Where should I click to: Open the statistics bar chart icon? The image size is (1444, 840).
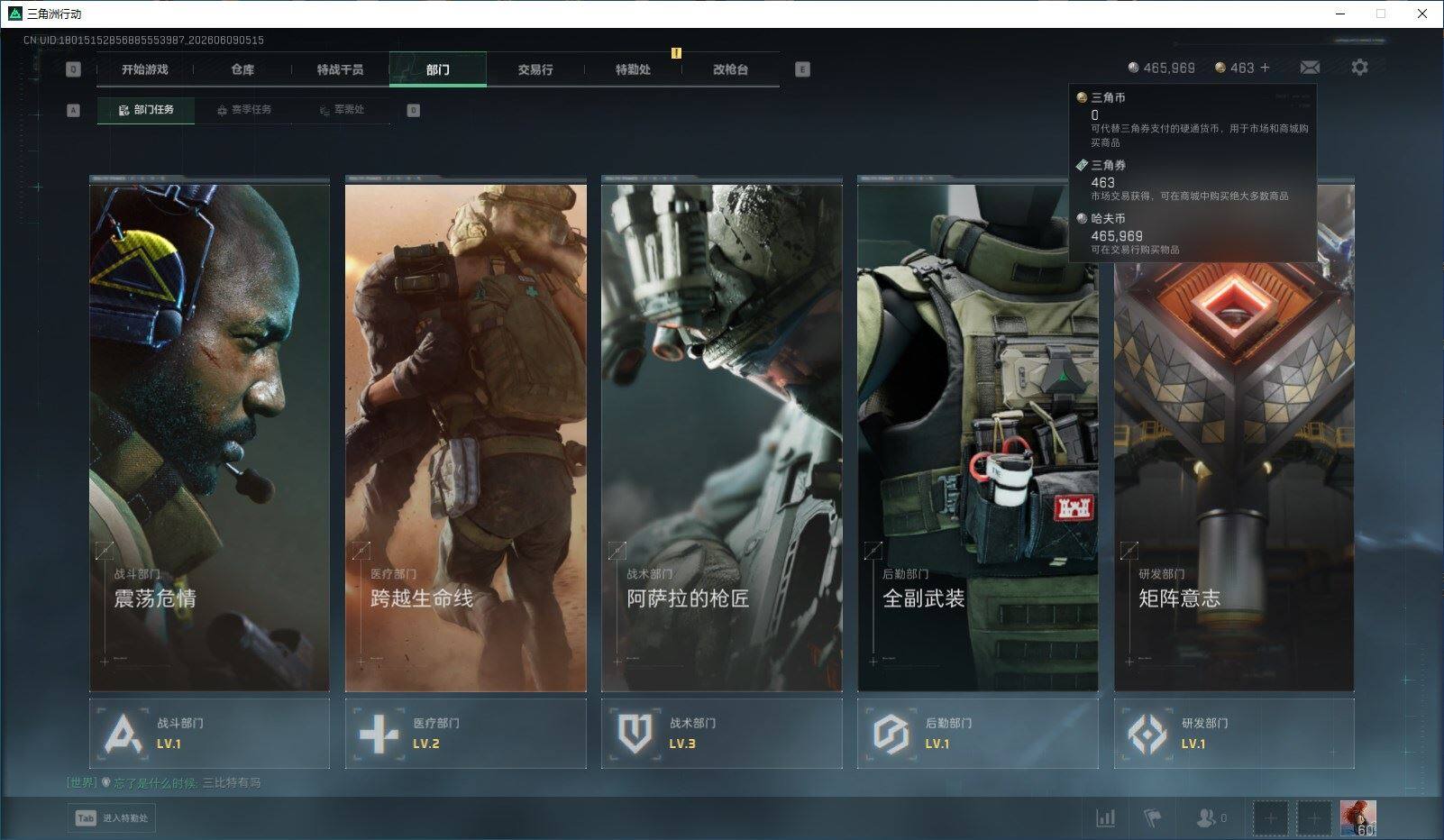click(x=1105, y=818)
